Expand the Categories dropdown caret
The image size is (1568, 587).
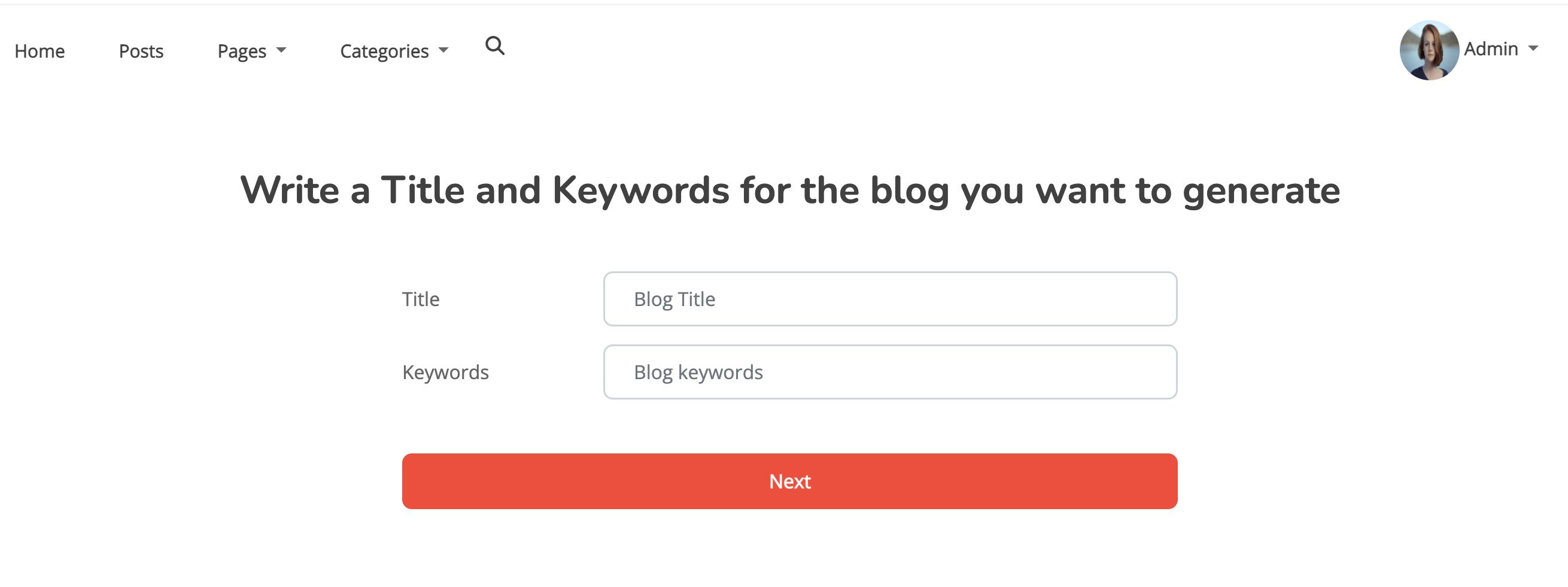[443, 50]
